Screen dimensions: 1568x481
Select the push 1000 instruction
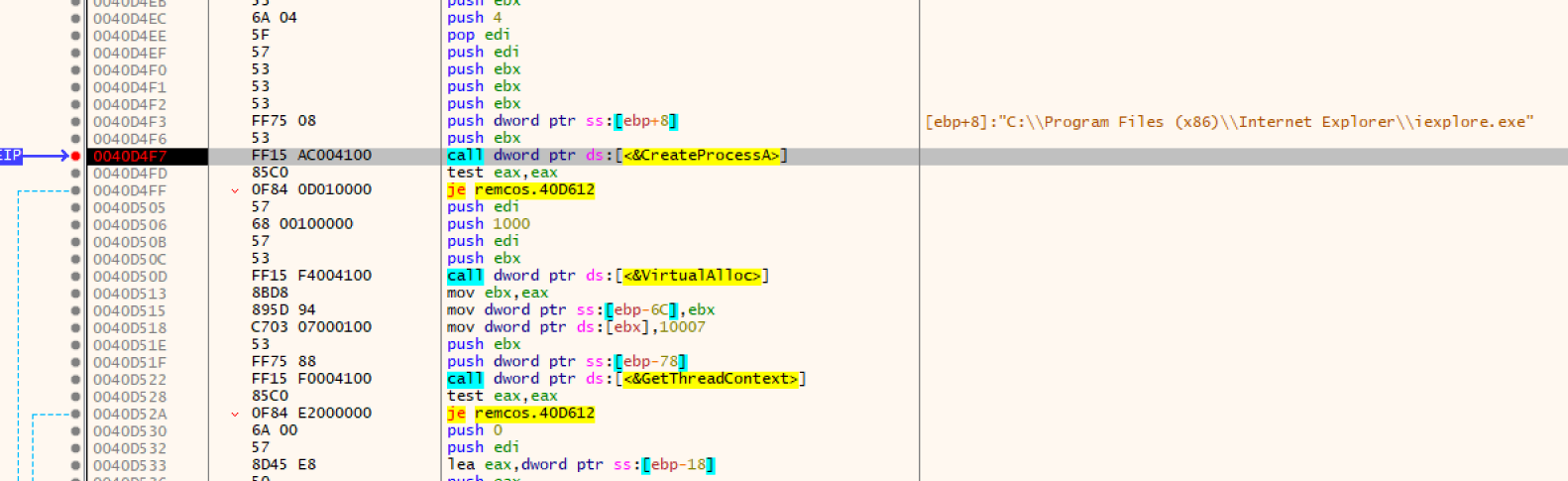pos(489,224)
